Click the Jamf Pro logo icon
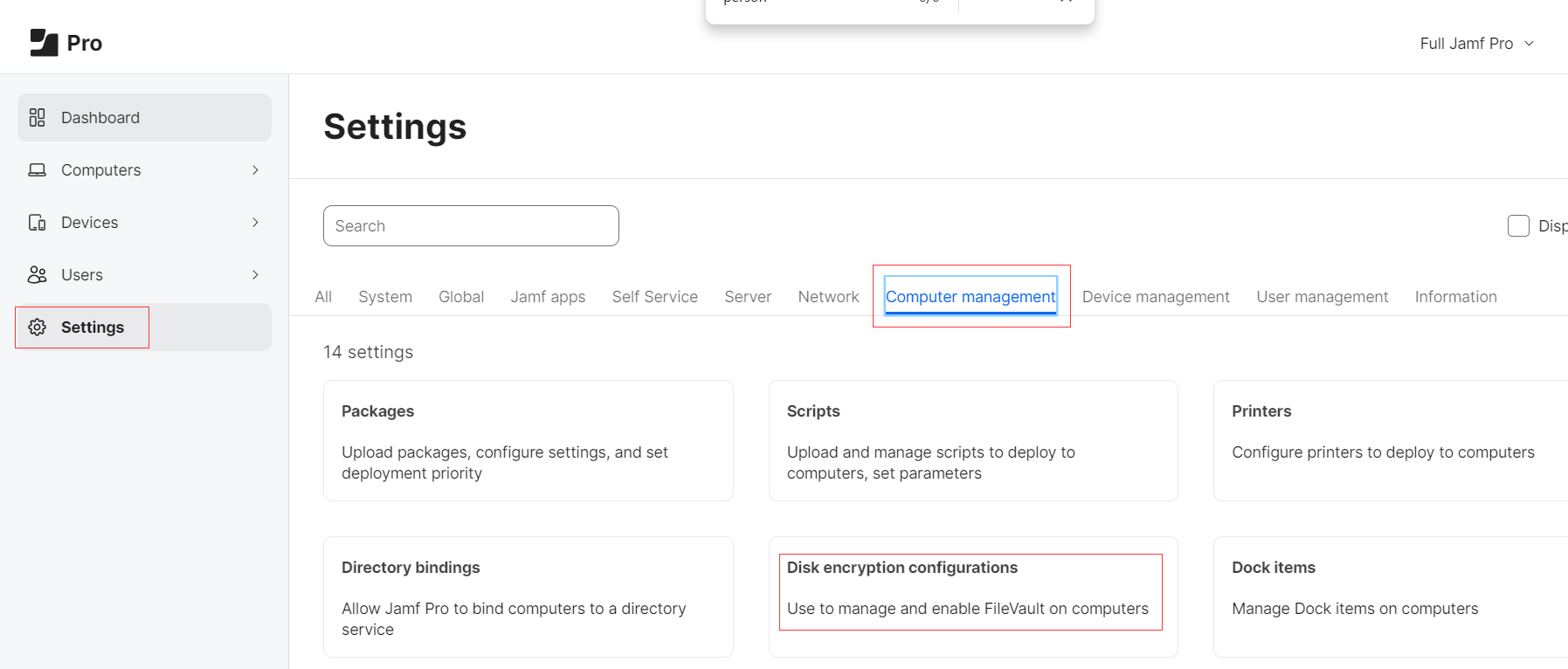 pos(44,42)
